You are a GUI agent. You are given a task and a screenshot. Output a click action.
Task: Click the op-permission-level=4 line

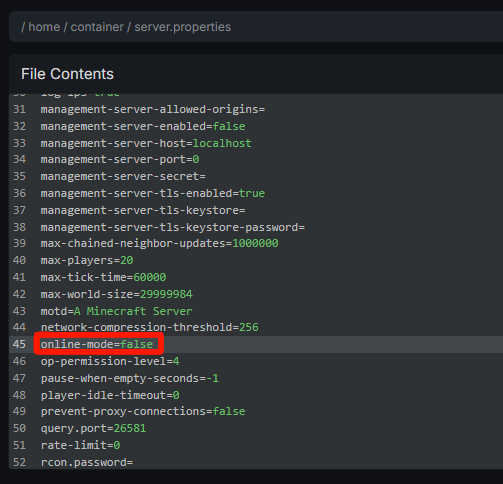[110, 361]
